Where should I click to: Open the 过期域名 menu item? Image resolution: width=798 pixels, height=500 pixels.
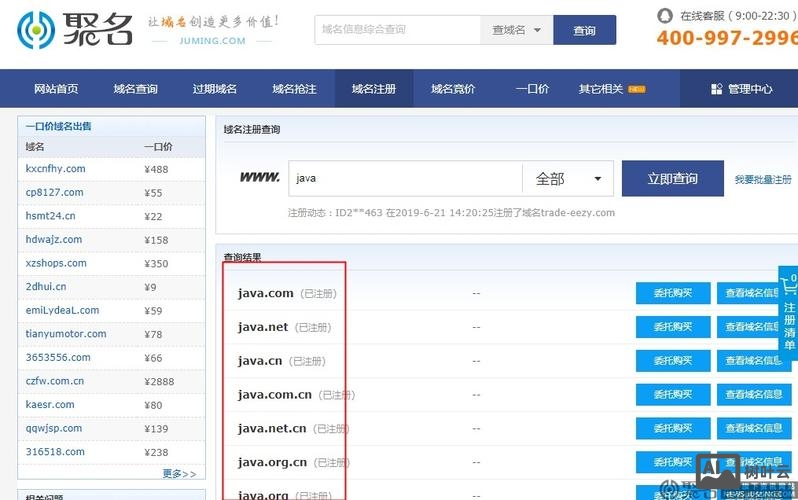[215, 89]
